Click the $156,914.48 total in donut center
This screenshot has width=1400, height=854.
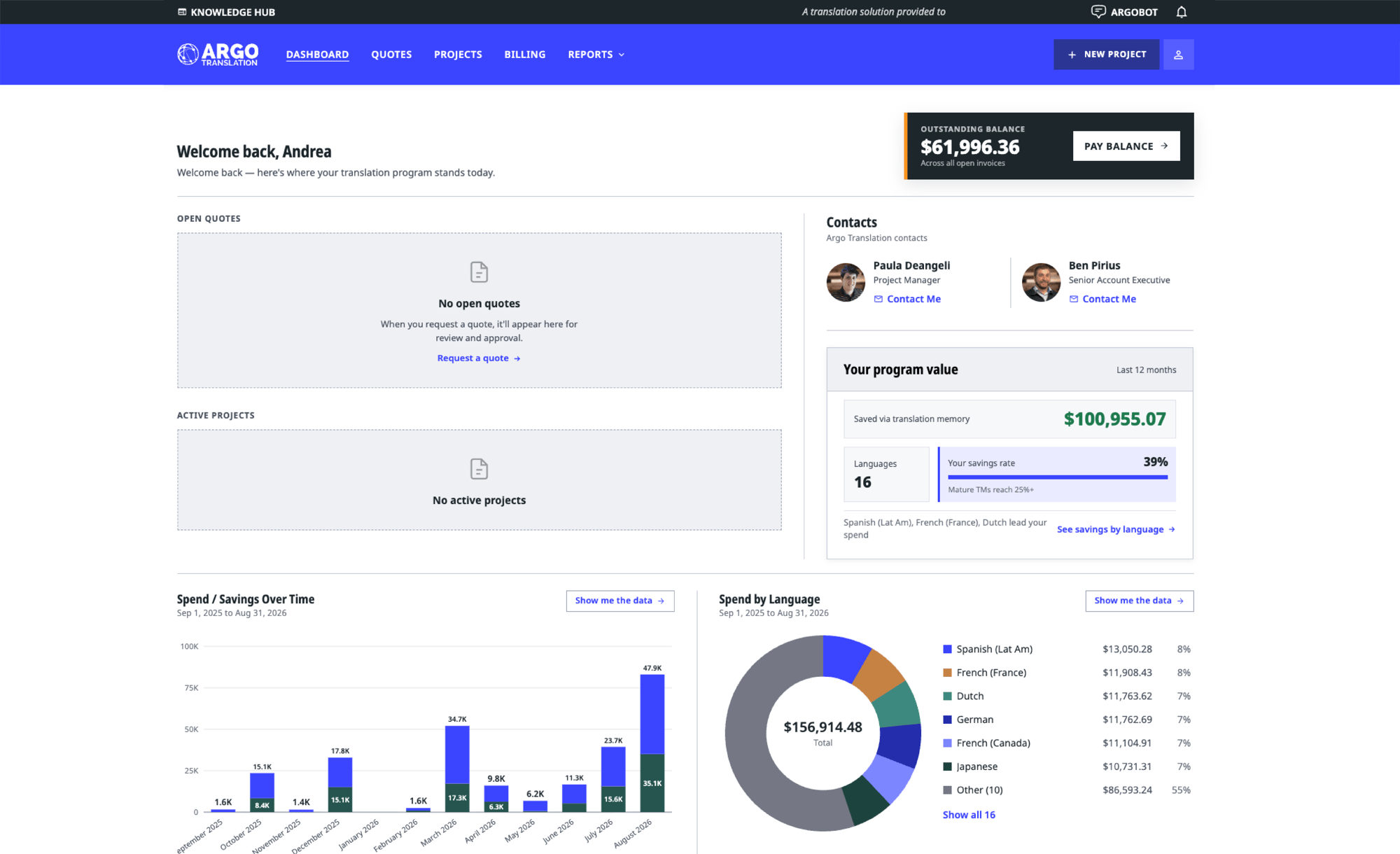point(822,727)
